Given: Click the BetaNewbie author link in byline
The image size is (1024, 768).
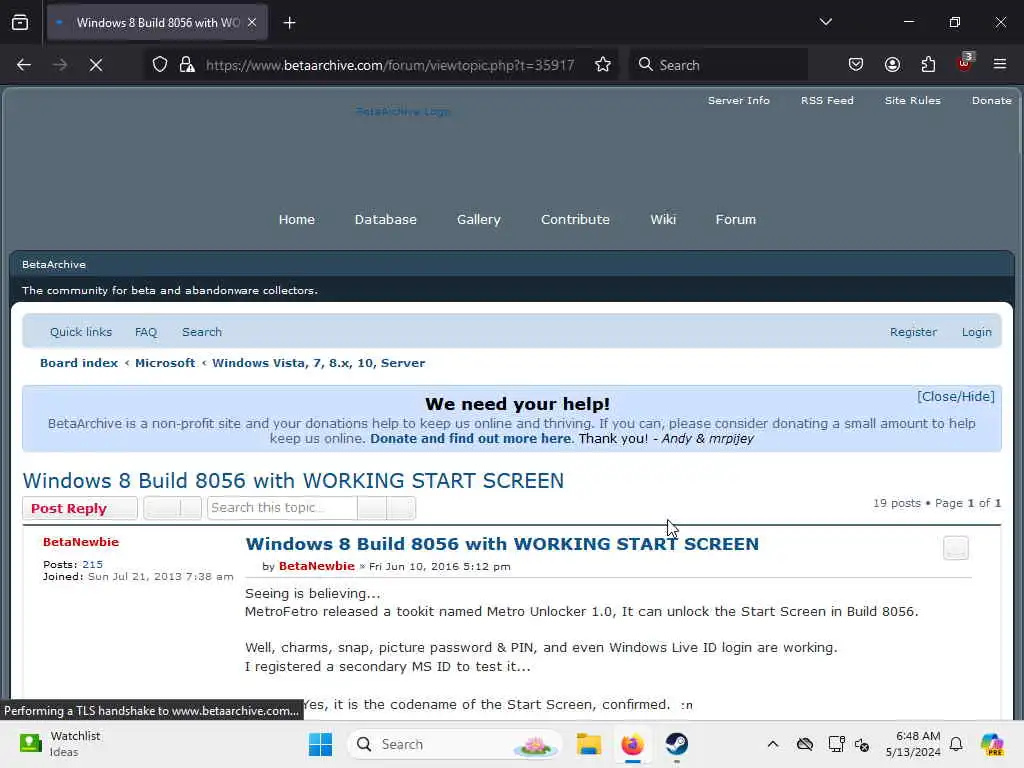Looking at the screenshot, I should pos(317,566).
